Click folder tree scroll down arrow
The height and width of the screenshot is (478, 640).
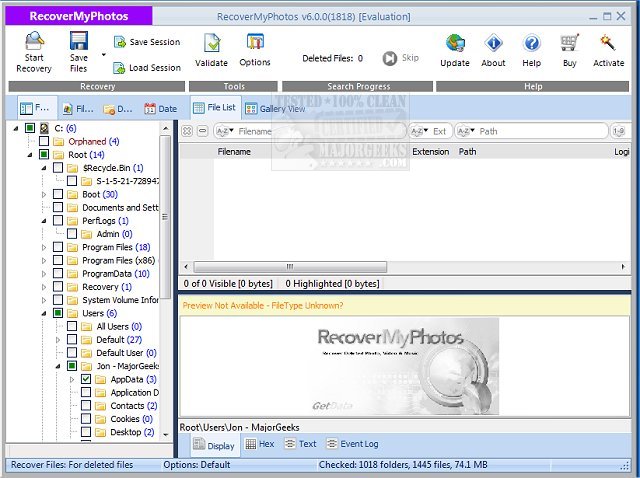click(x=166, y=434)
